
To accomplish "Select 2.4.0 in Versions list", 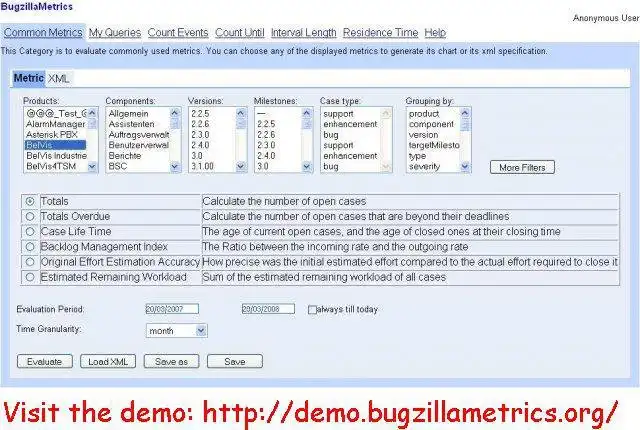I will pos(212,145).
